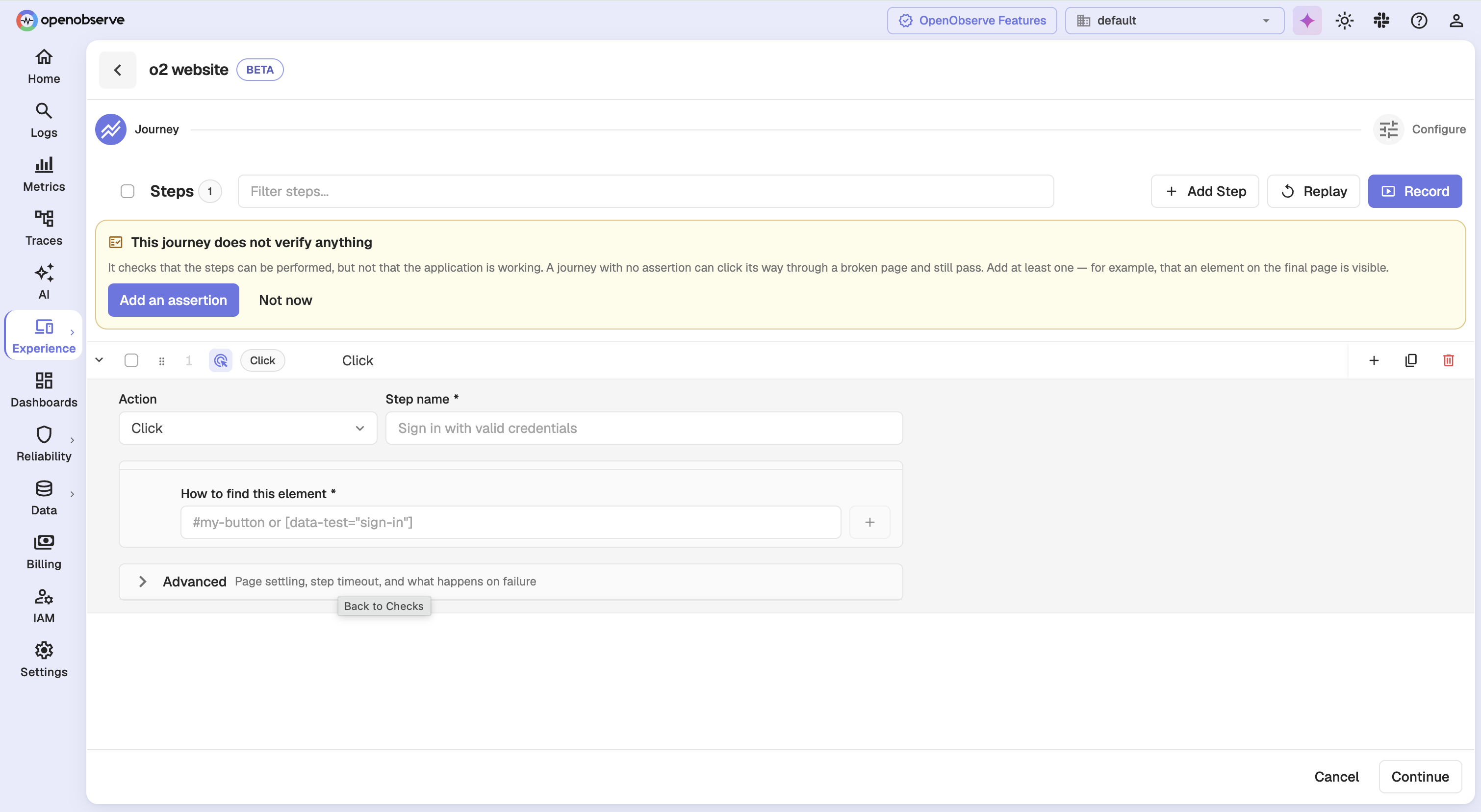Click the Cancel button
Image resolution: width=1481 pixels, height=812 pixels.
(1336, 777)
